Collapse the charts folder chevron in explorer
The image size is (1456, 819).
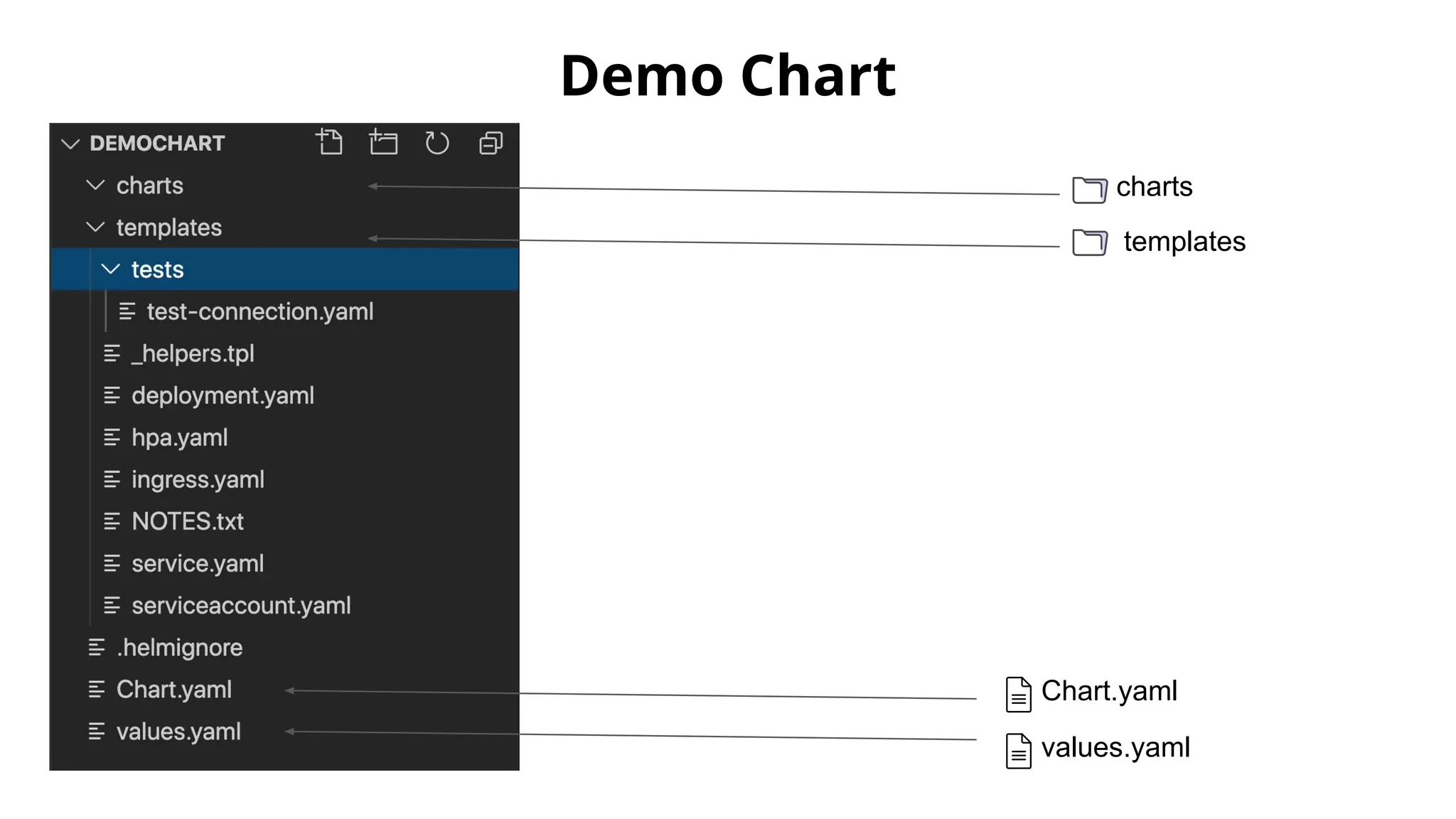[x=95, y=185]
